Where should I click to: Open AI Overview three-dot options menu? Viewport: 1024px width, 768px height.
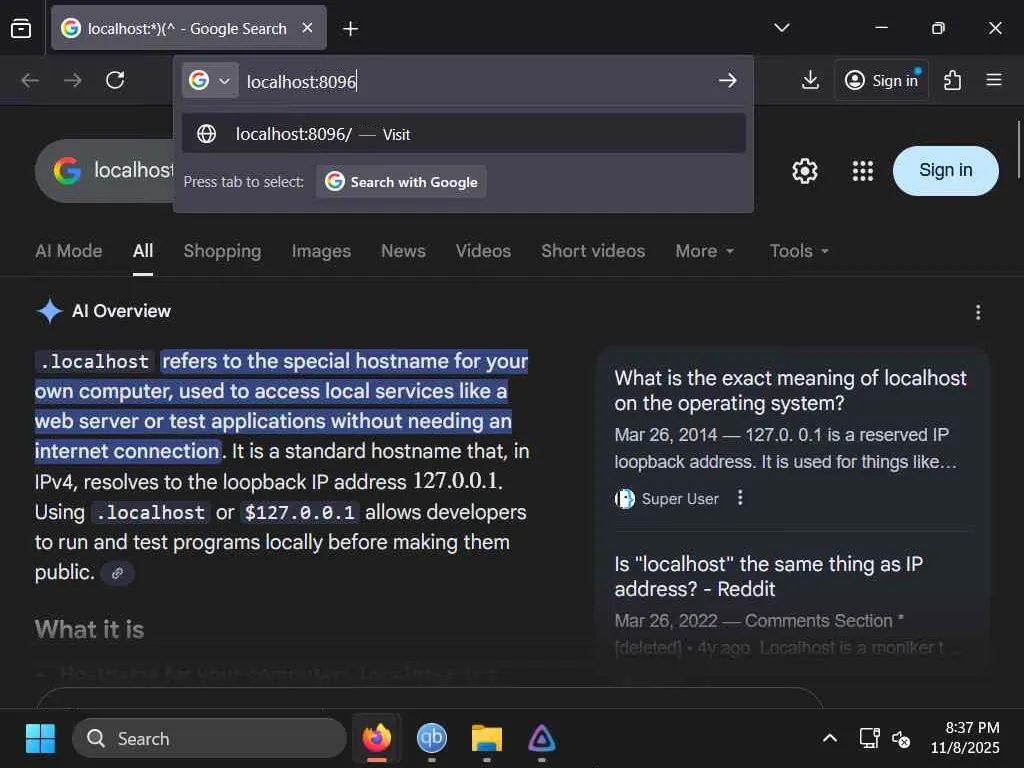(978, 312)
